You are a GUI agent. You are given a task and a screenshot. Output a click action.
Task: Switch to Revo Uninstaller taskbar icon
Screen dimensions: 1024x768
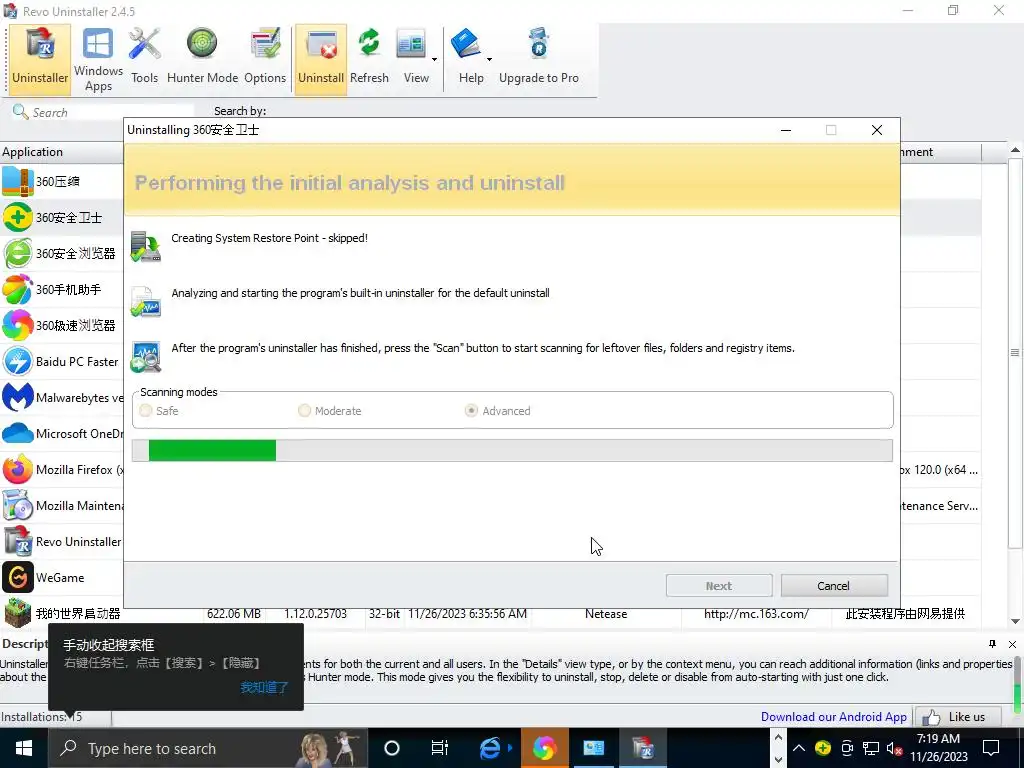pos(643,748)
